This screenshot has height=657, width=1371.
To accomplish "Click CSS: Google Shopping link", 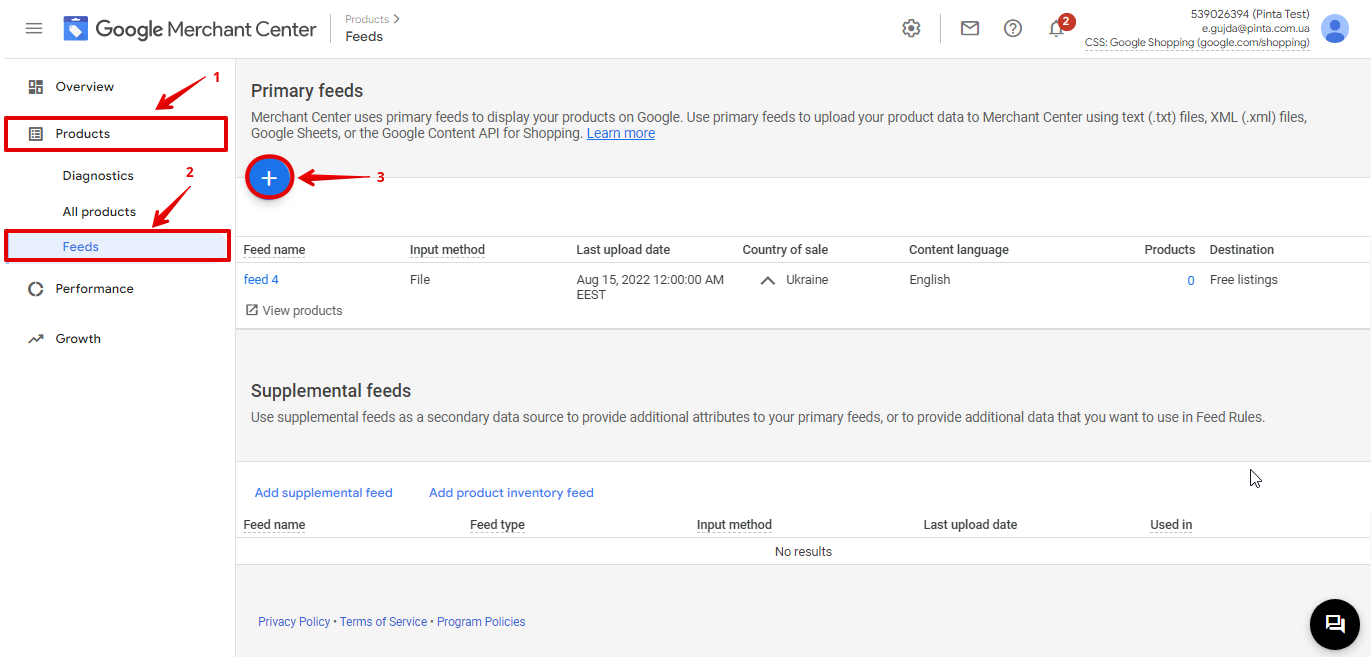I will pos(1197,43).
